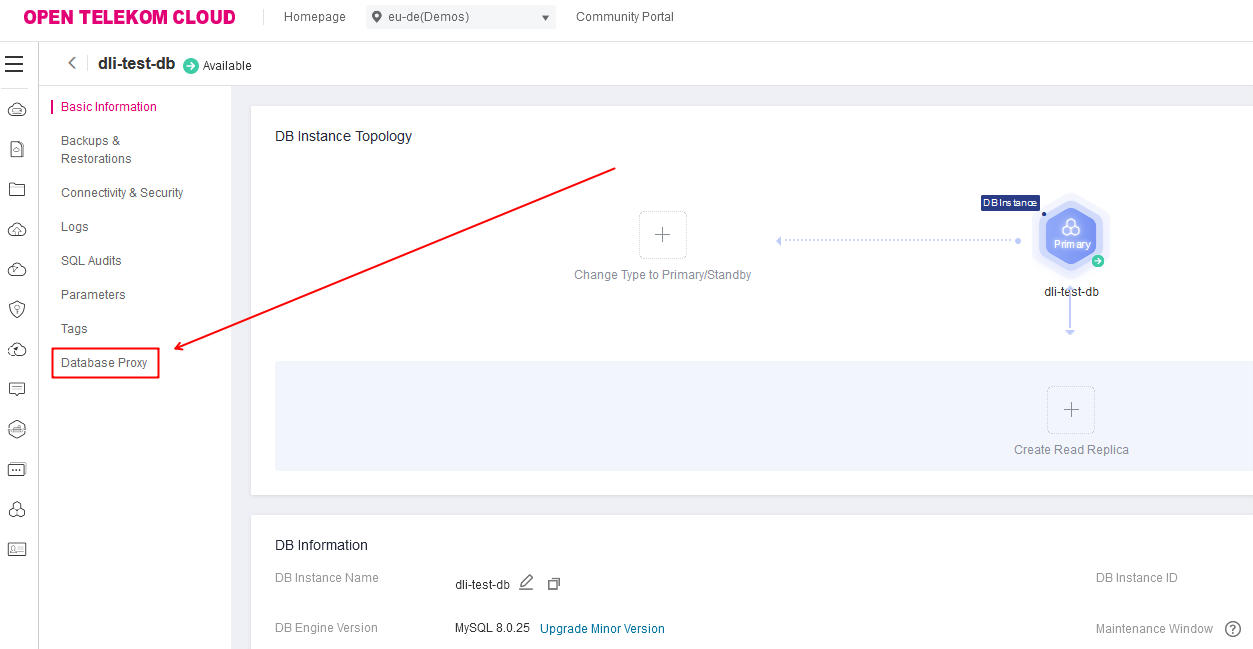The height and width of the screenshot is (649, 1253).
Task: Open the eu-de(Demos) region dropdown
Action: 460,17
